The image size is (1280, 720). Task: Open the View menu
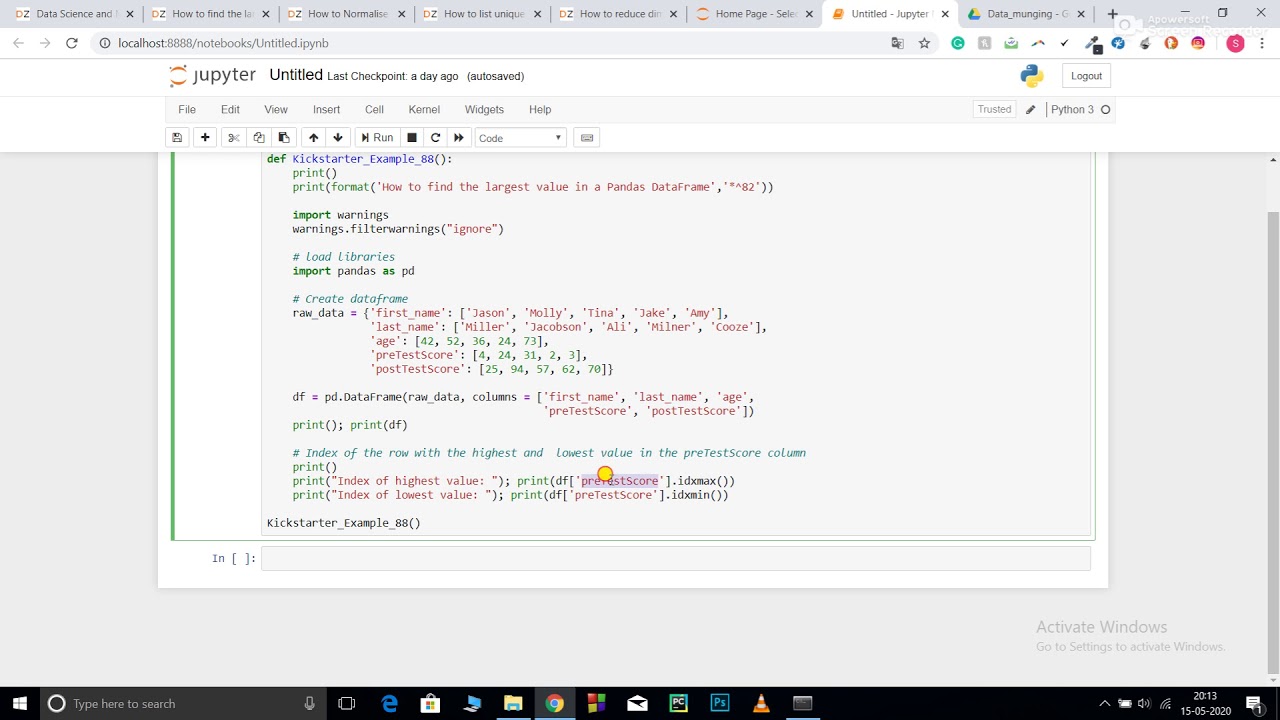pyautogui.click(x=276, y=109)
